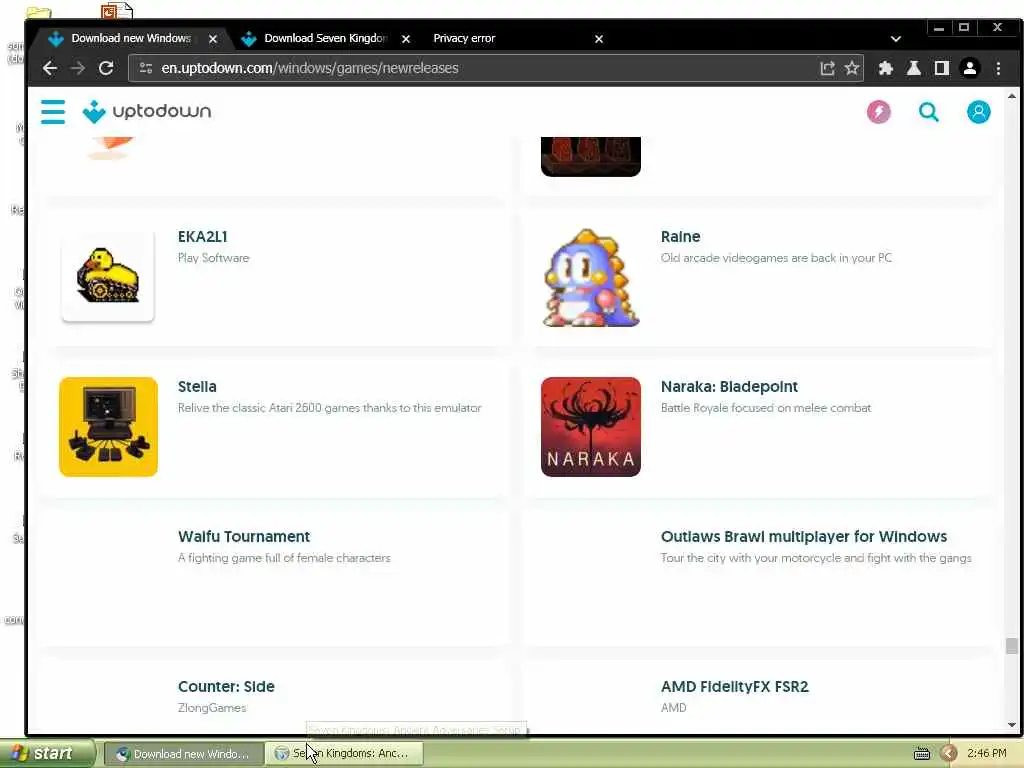Close the Download Seven Kingdoms tab
1024x768 pixels.
(x=406, y=39)
